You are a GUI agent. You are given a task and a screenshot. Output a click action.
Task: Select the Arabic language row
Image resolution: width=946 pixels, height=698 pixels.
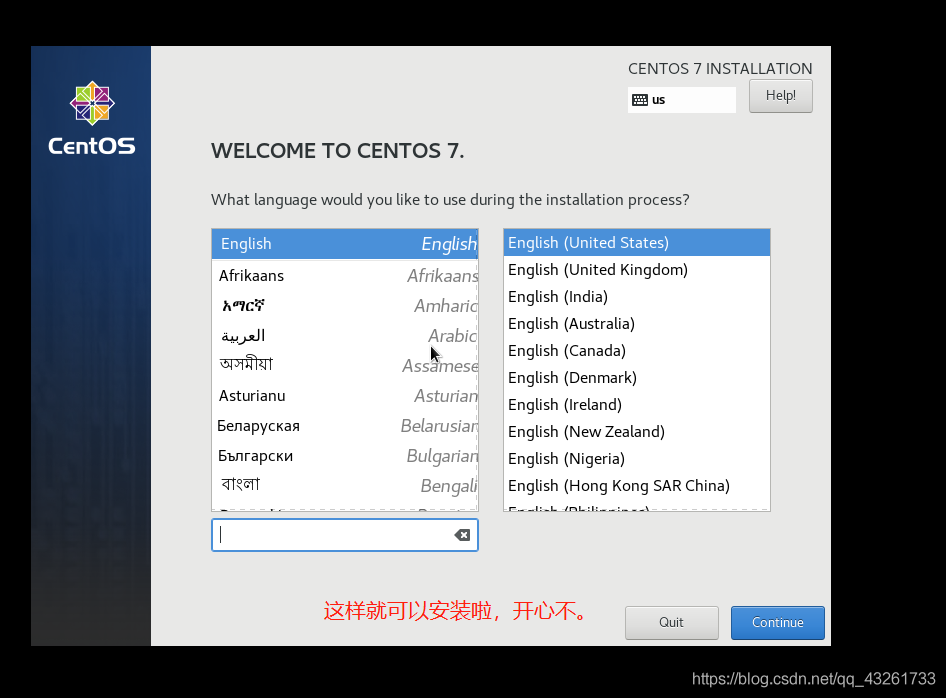[x=344, y=335]
